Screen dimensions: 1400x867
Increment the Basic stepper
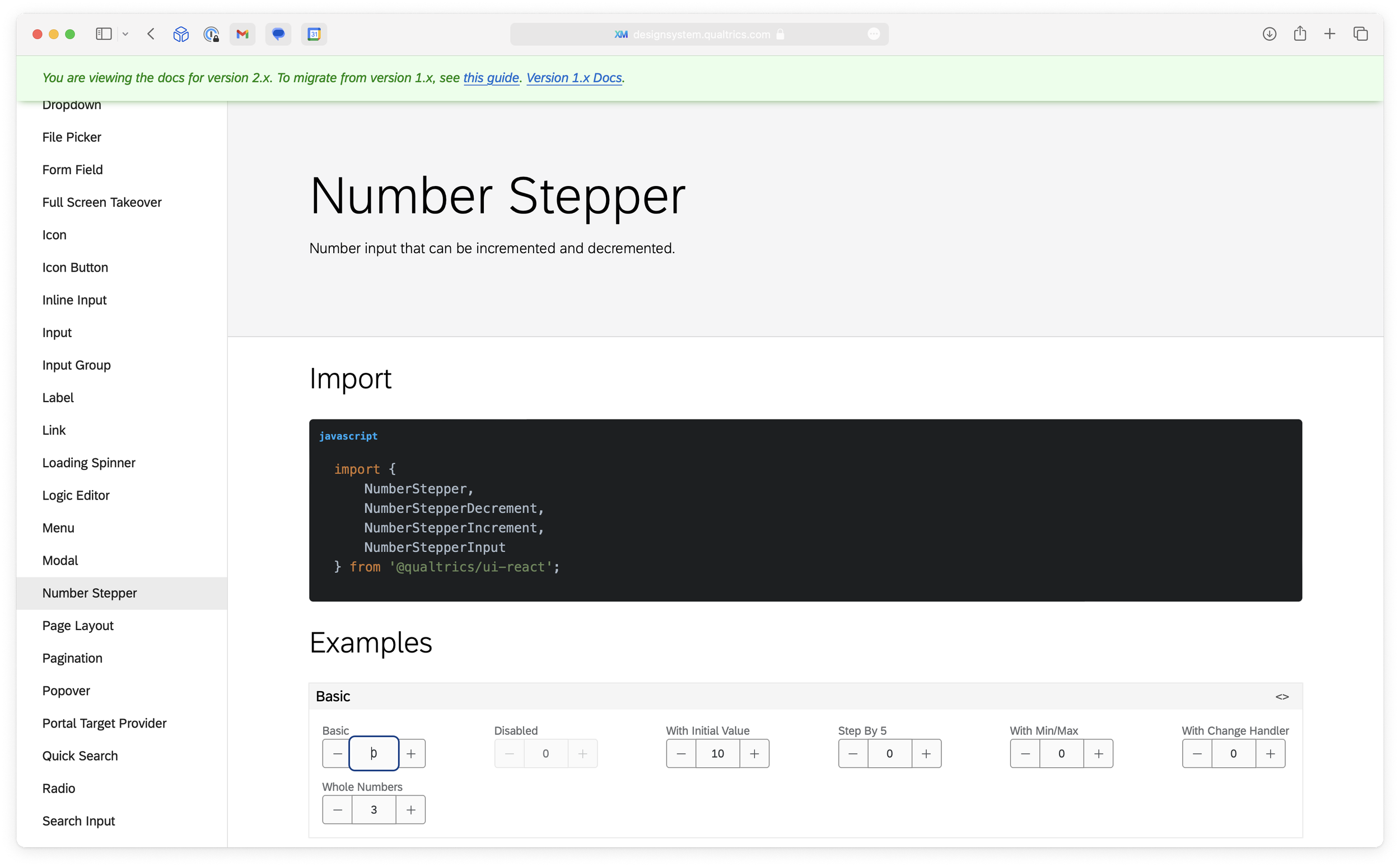pos(411,753)
